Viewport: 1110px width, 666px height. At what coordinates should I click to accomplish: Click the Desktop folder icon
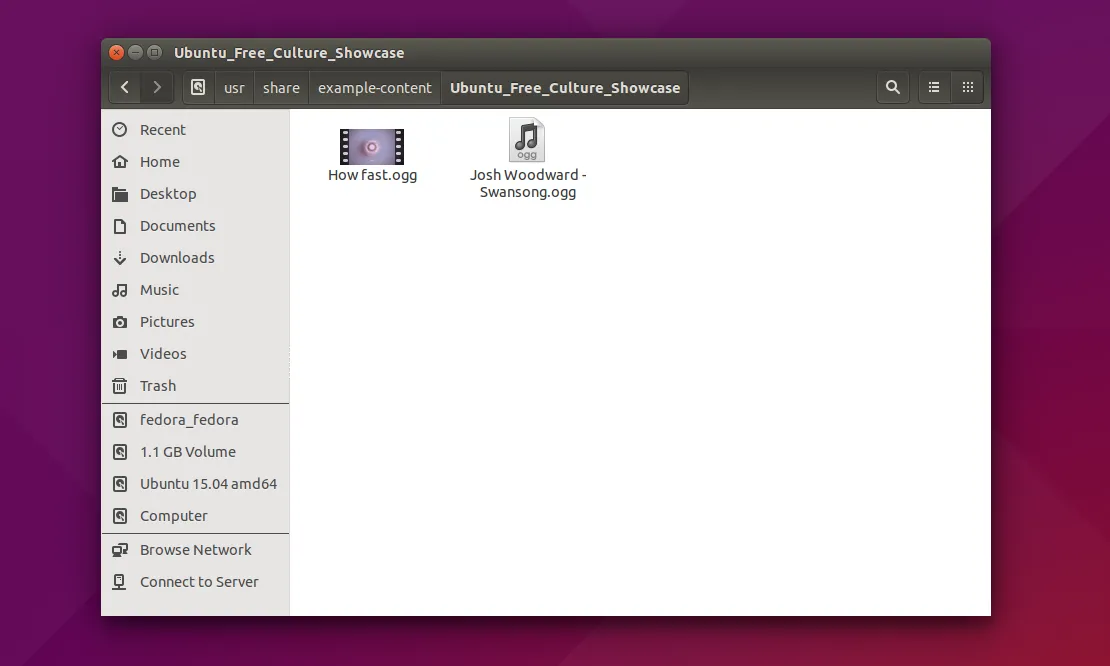pyautogui.click(x=120, y=194)
